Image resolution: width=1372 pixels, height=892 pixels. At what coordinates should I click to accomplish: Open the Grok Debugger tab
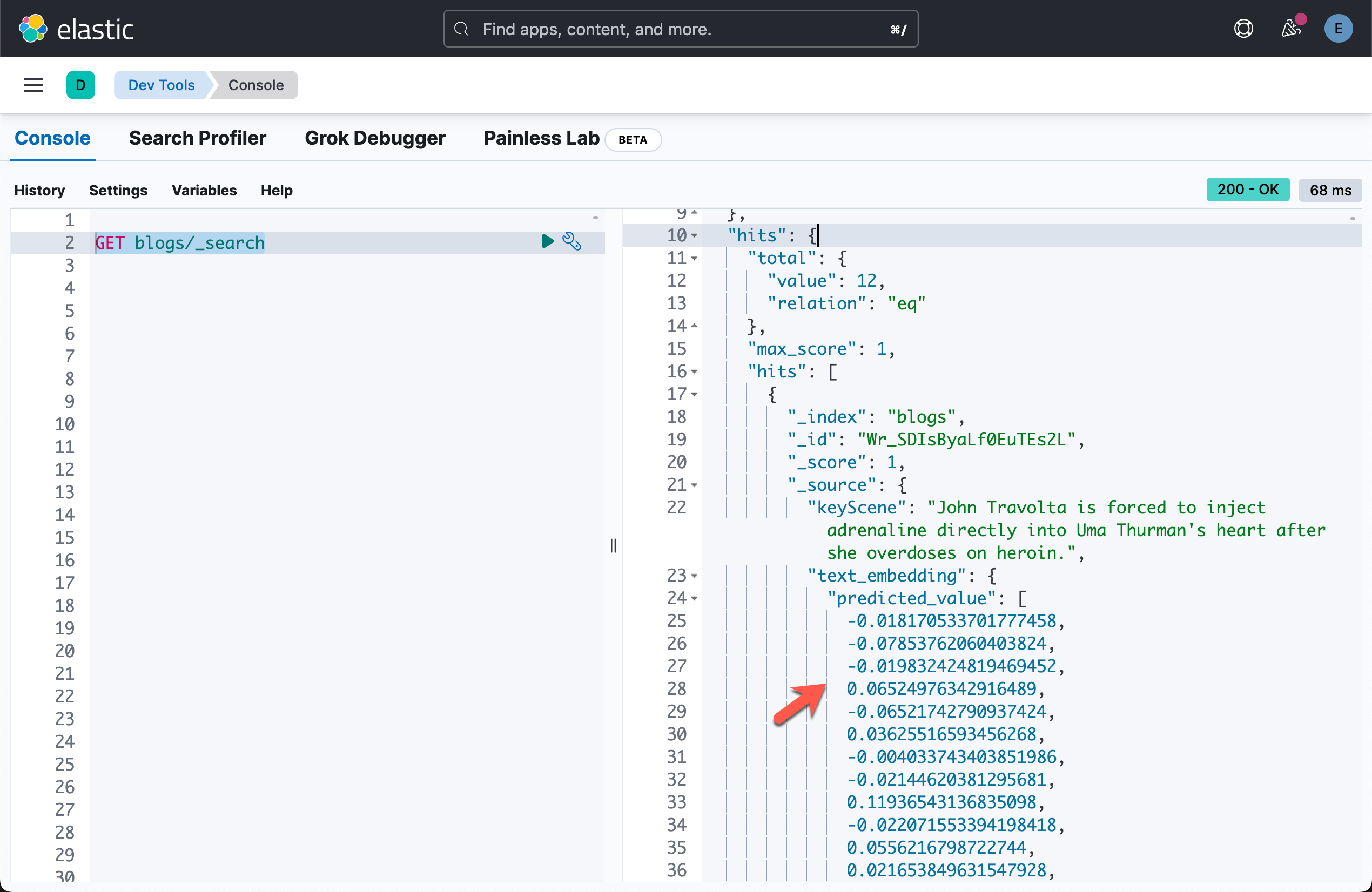point(375,138)
